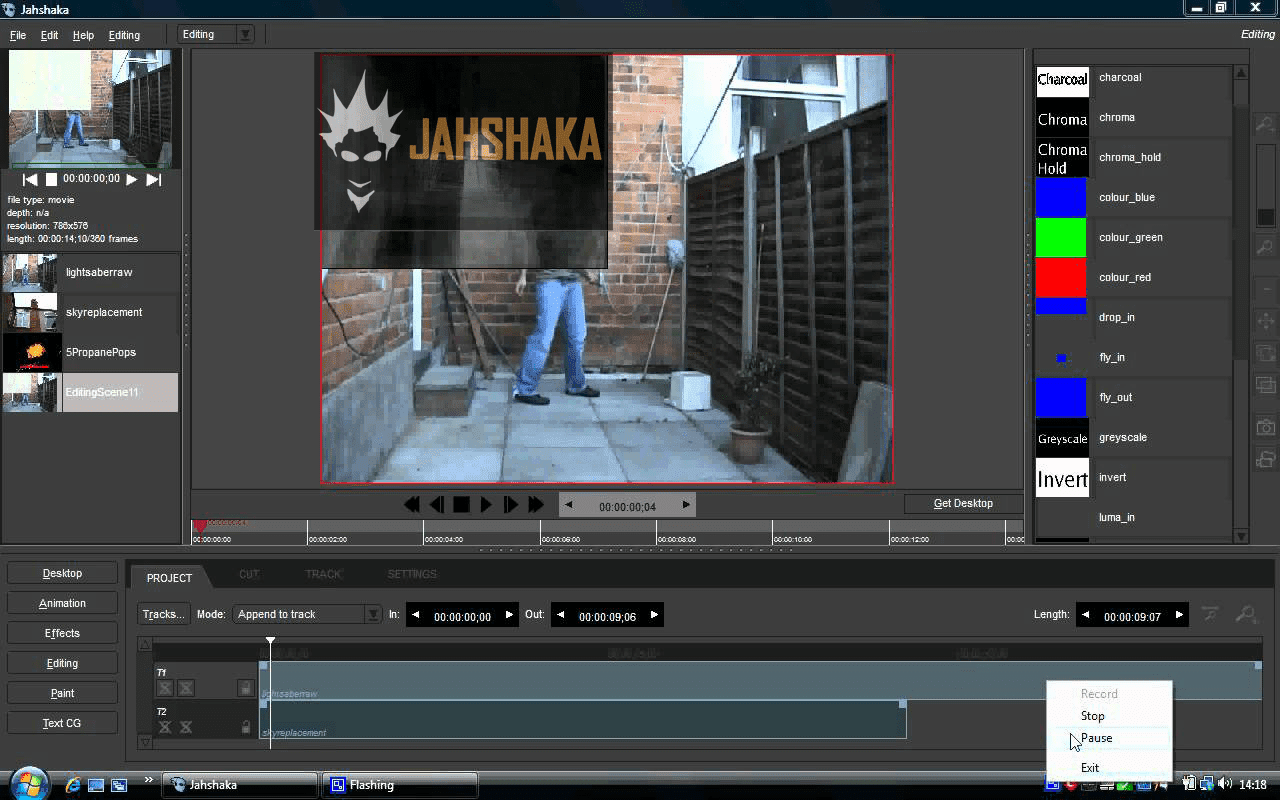This screenshot has width=1280, height=800.
Task: Toggle second mute icon on track T2
Action: coord(186,727)
